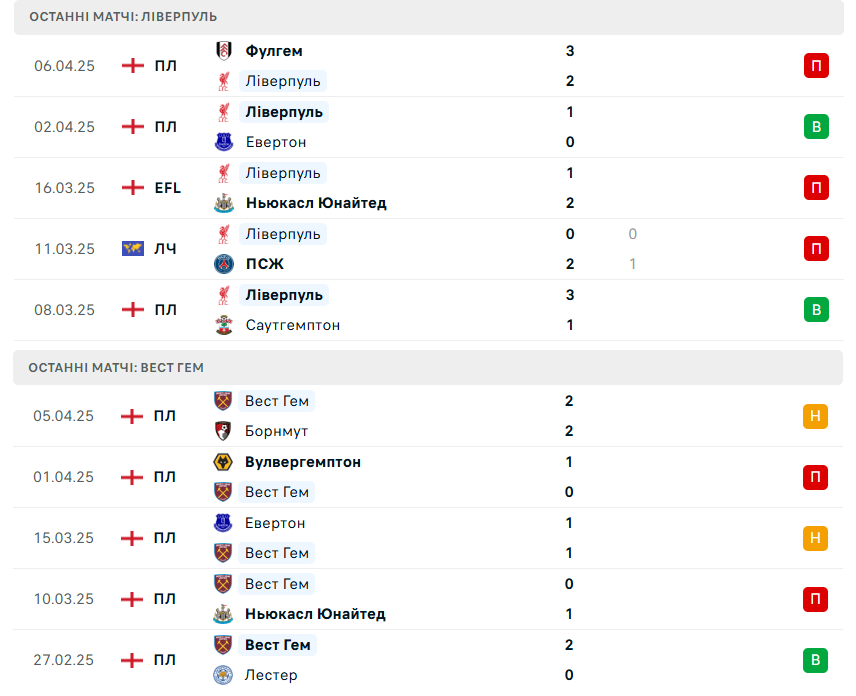The image size is (856, 696).
Task: Click orange draw badge for Bournemouth match
Action: (x=815, y=416)
